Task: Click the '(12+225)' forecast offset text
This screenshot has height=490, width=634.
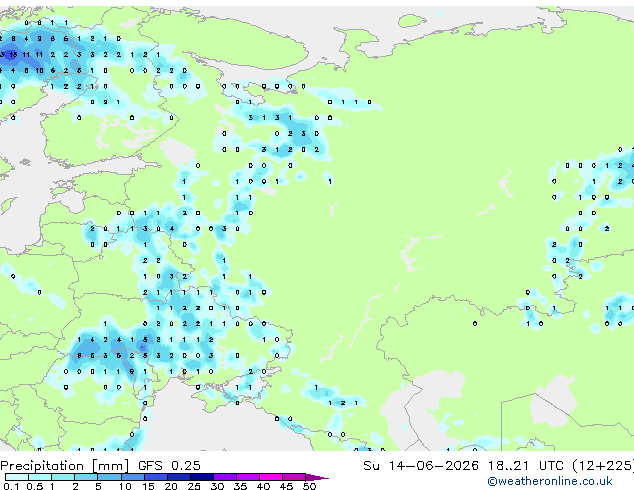Action: click(603, 466)
